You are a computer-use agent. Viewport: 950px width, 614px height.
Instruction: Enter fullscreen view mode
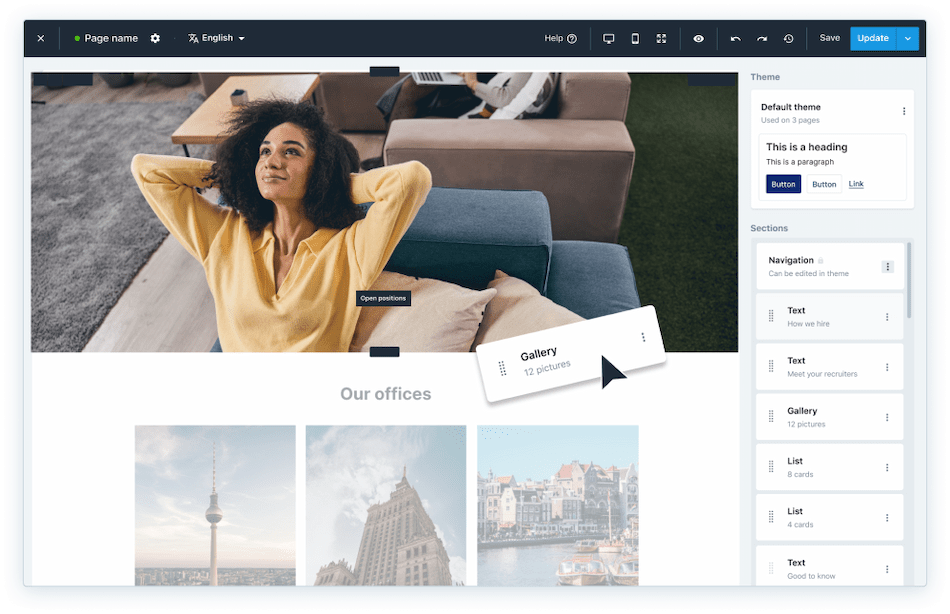(x=661, y=38)
